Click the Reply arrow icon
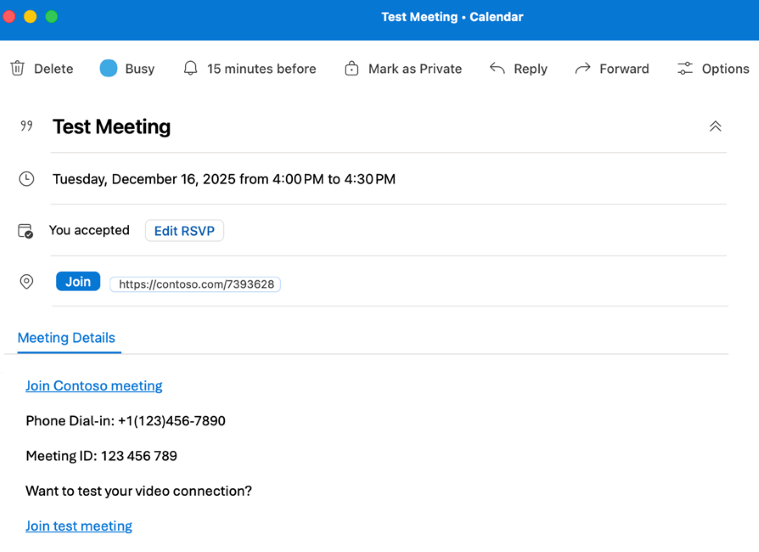 pos(497,68)
